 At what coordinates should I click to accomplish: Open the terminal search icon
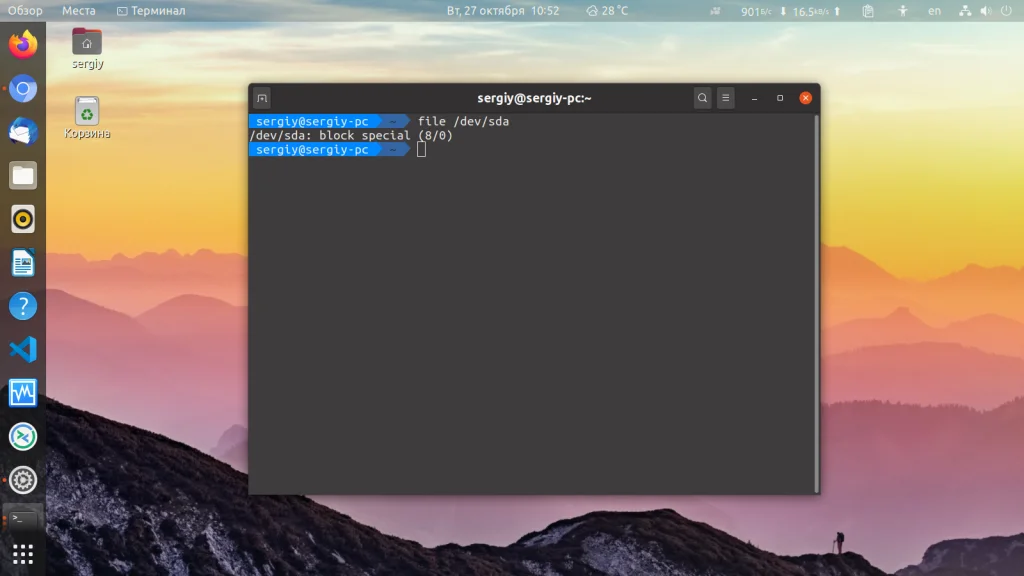click(x=703, y=98)
